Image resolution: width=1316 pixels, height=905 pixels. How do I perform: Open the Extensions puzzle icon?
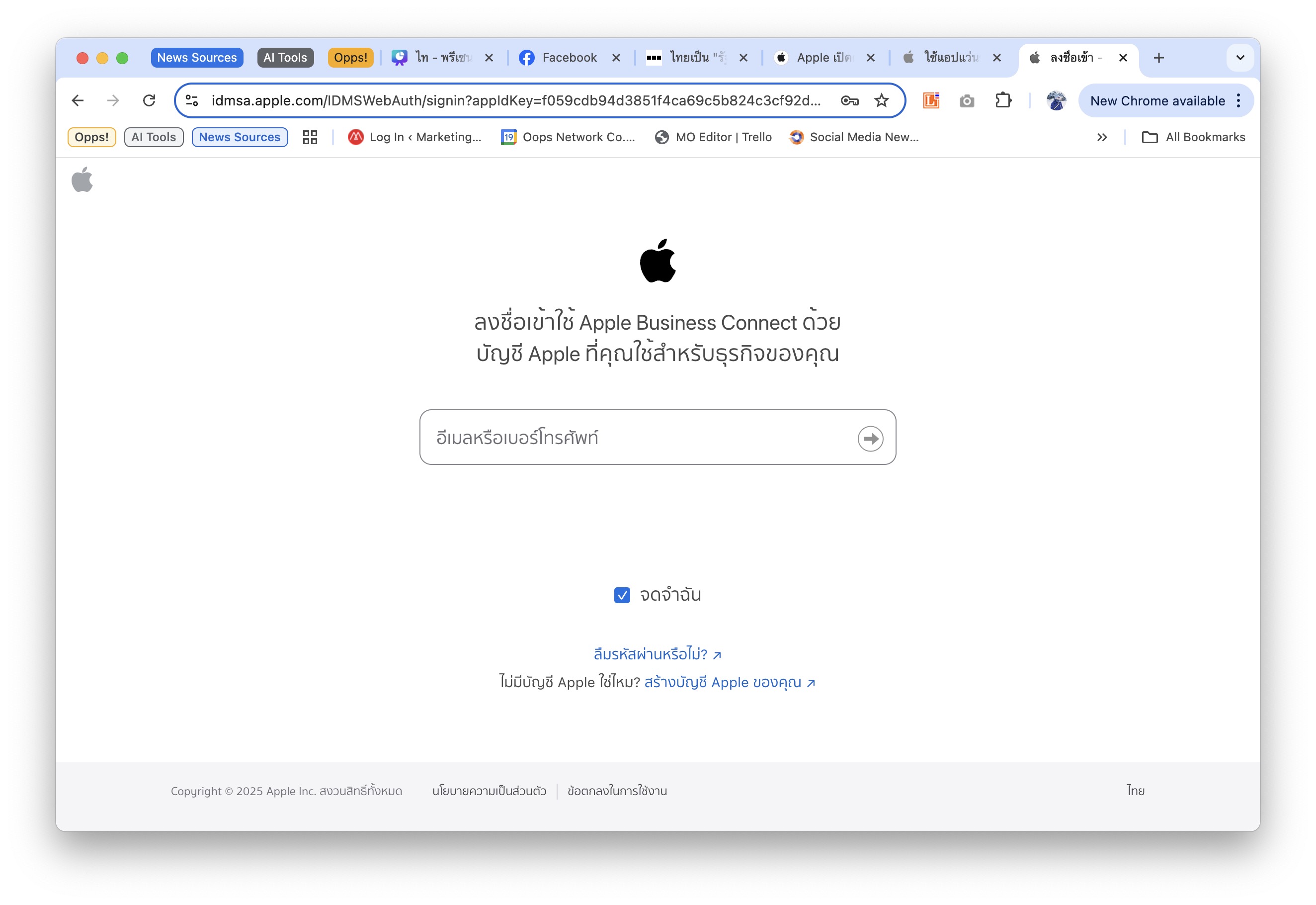tap(1003, 100)
